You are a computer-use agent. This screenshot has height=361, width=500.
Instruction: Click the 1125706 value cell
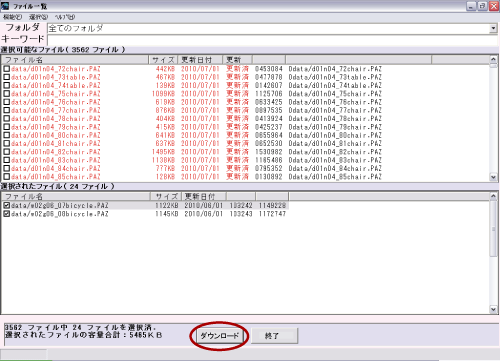click(269, 94)
